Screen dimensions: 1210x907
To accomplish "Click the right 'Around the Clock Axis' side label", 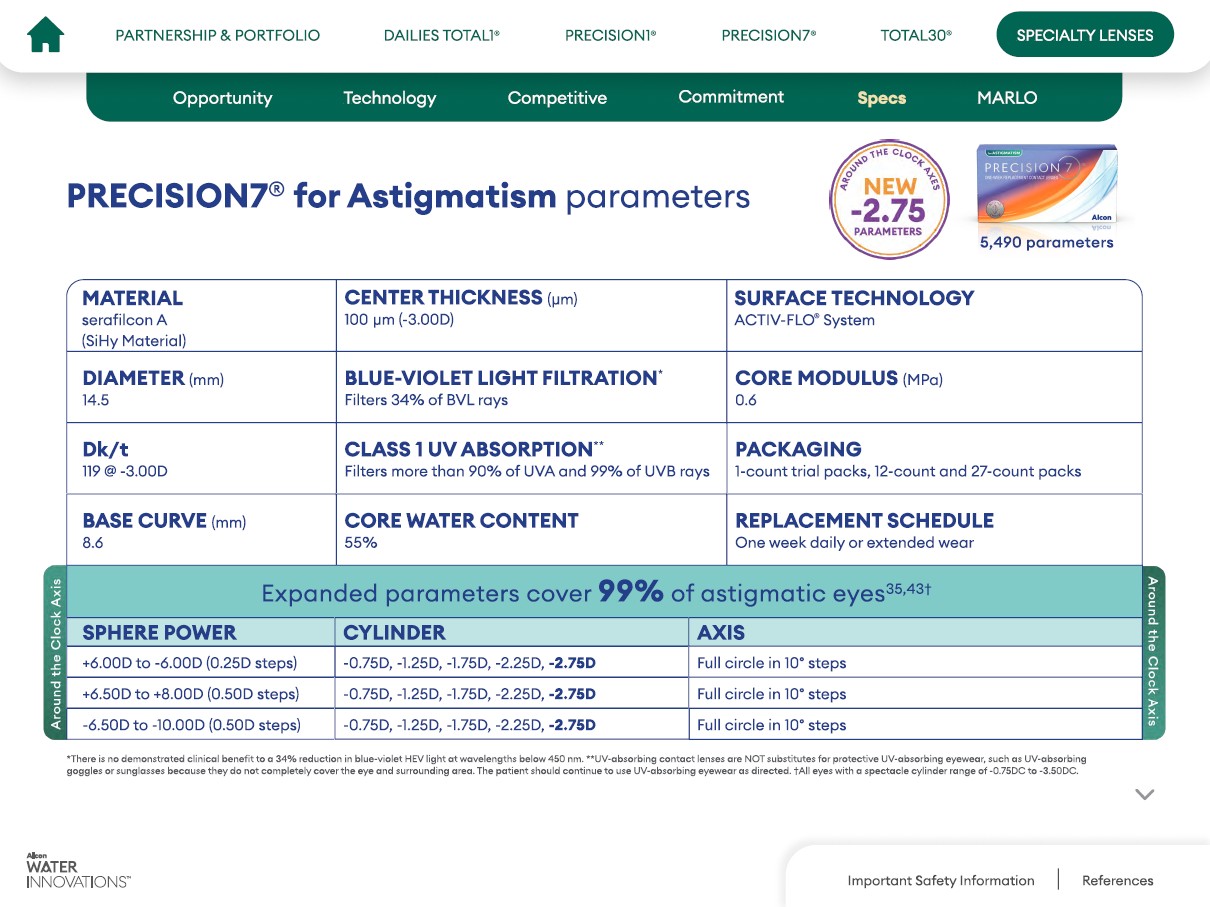I will click(1153, 653).
